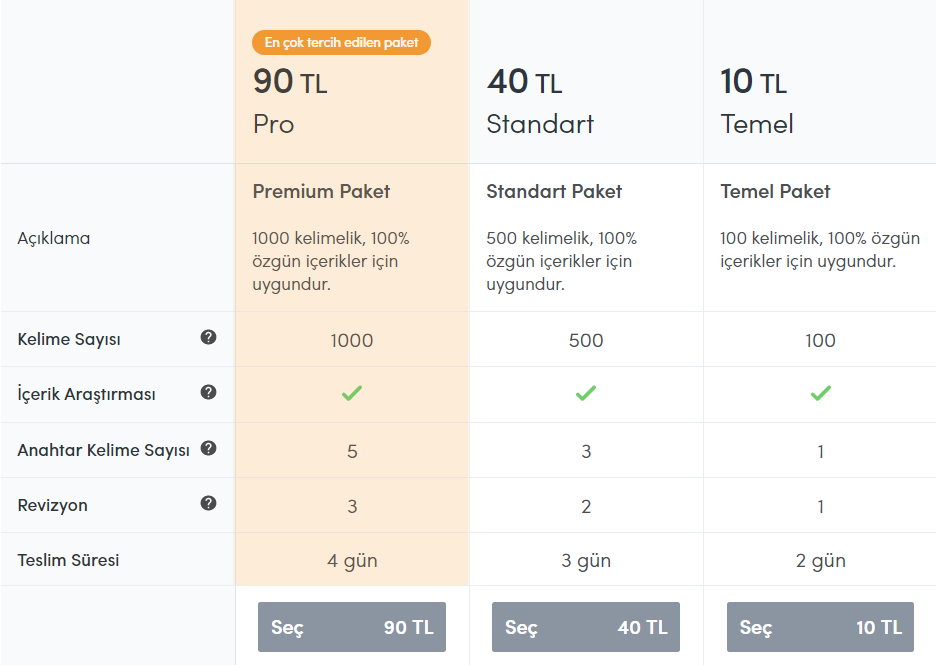This screenshot has width=936, height=665.
Task: Open the Revizyon help question mark
Action: point(208,503)
